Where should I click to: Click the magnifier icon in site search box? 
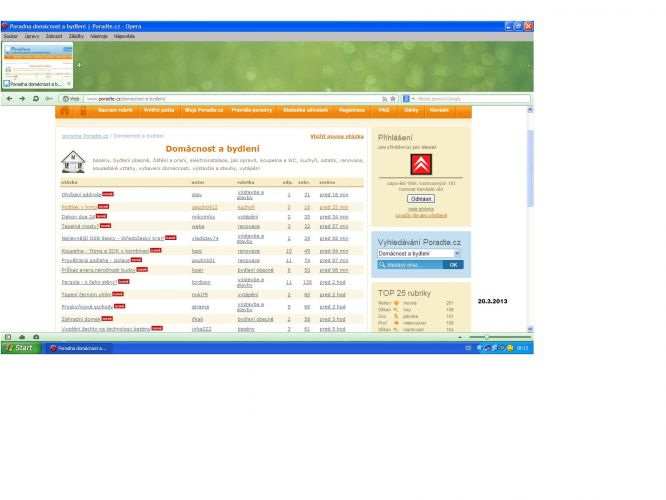pyautogui.click(x=382, y=265)
